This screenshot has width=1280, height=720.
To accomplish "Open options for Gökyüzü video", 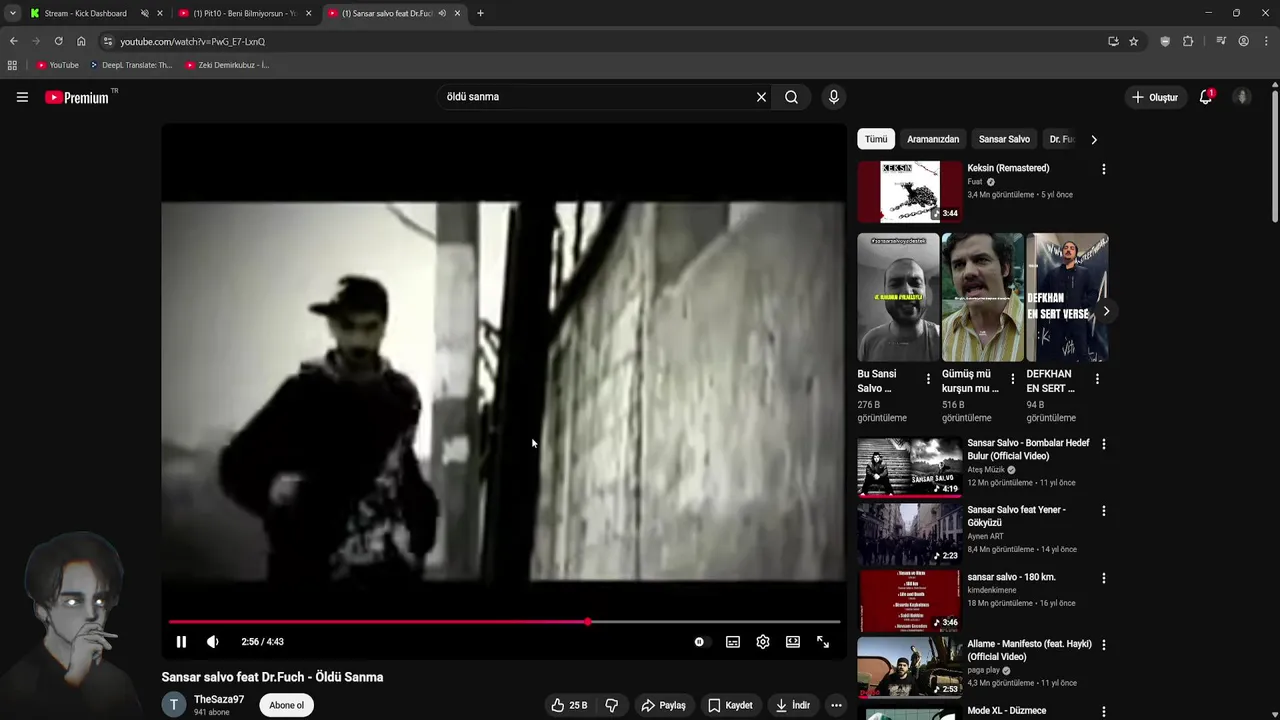I will click(x=1104, y=511).
